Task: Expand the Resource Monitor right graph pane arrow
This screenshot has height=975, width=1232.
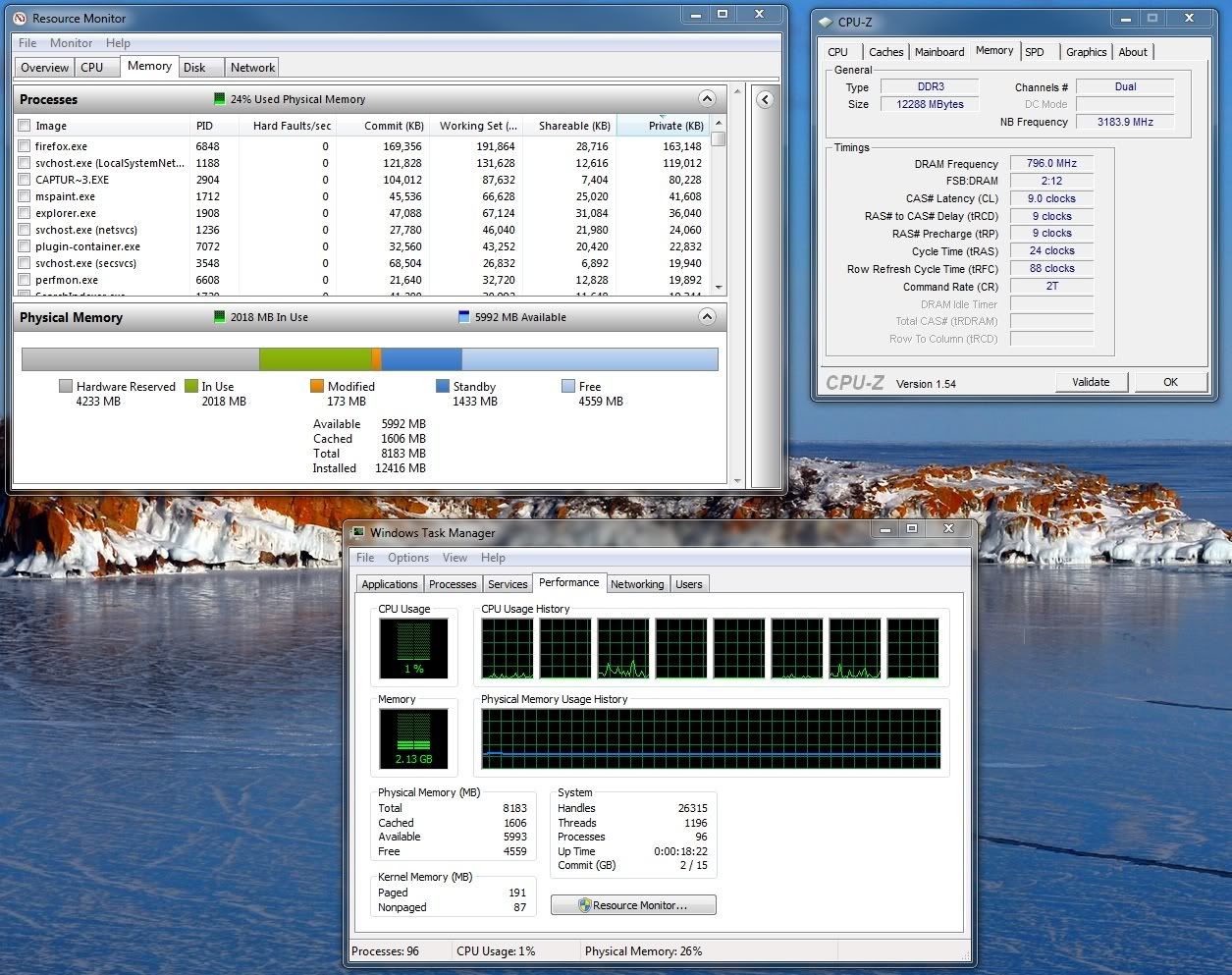Action: coord(766,99)
